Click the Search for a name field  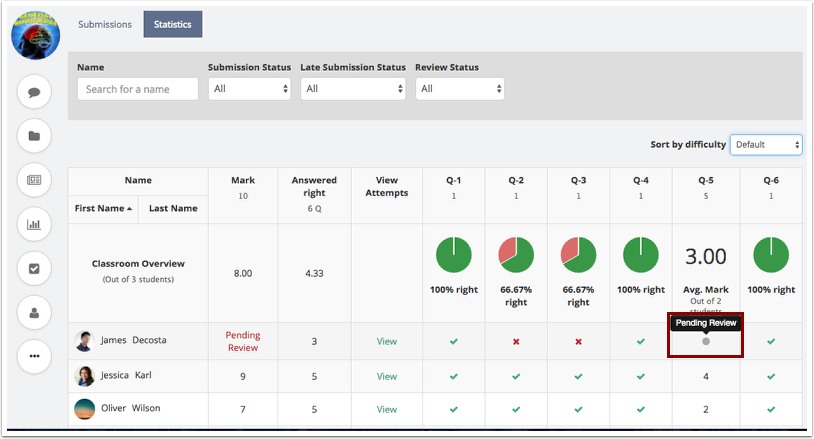[138, 89]
